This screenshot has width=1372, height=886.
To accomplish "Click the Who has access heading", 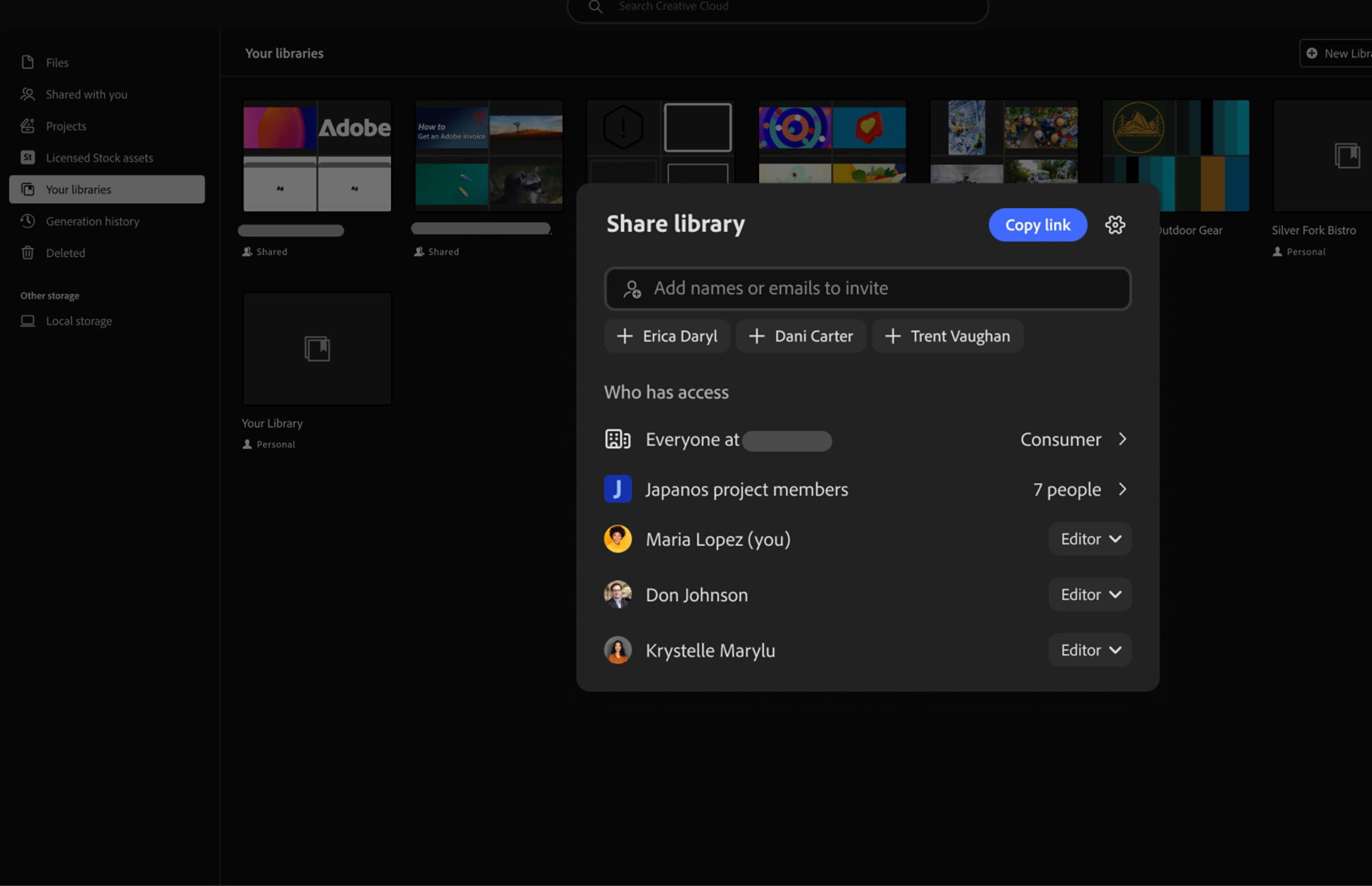I will tap(667, 392).
